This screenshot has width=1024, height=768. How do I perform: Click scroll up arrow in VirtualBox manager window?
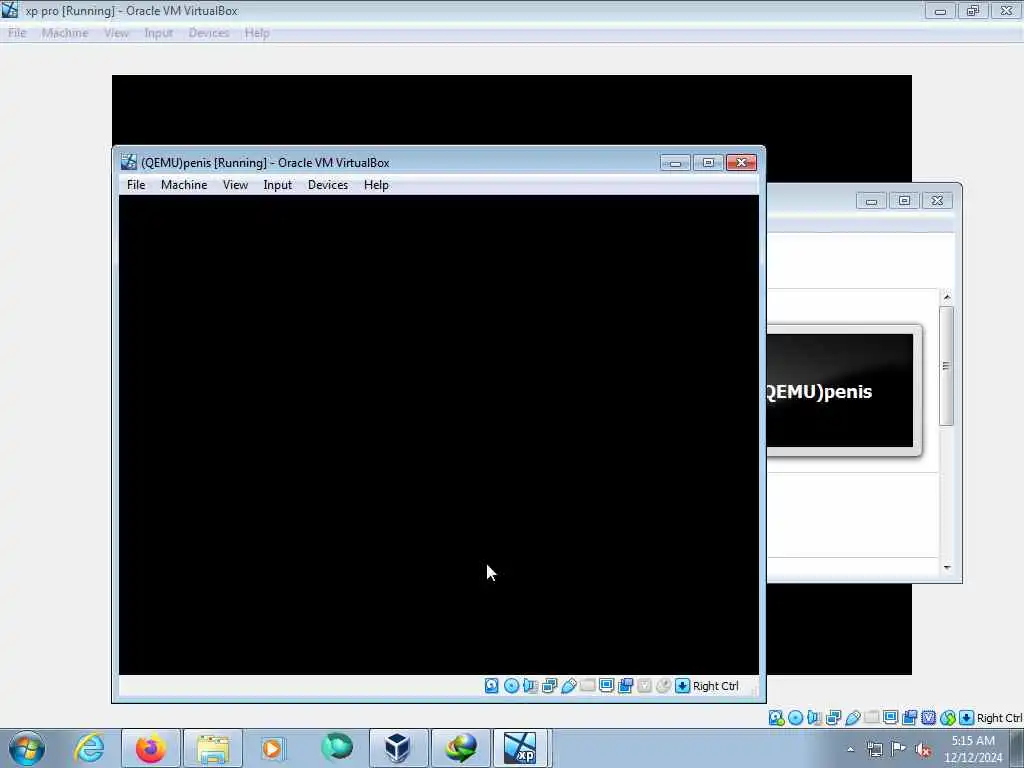pos(946,297)
